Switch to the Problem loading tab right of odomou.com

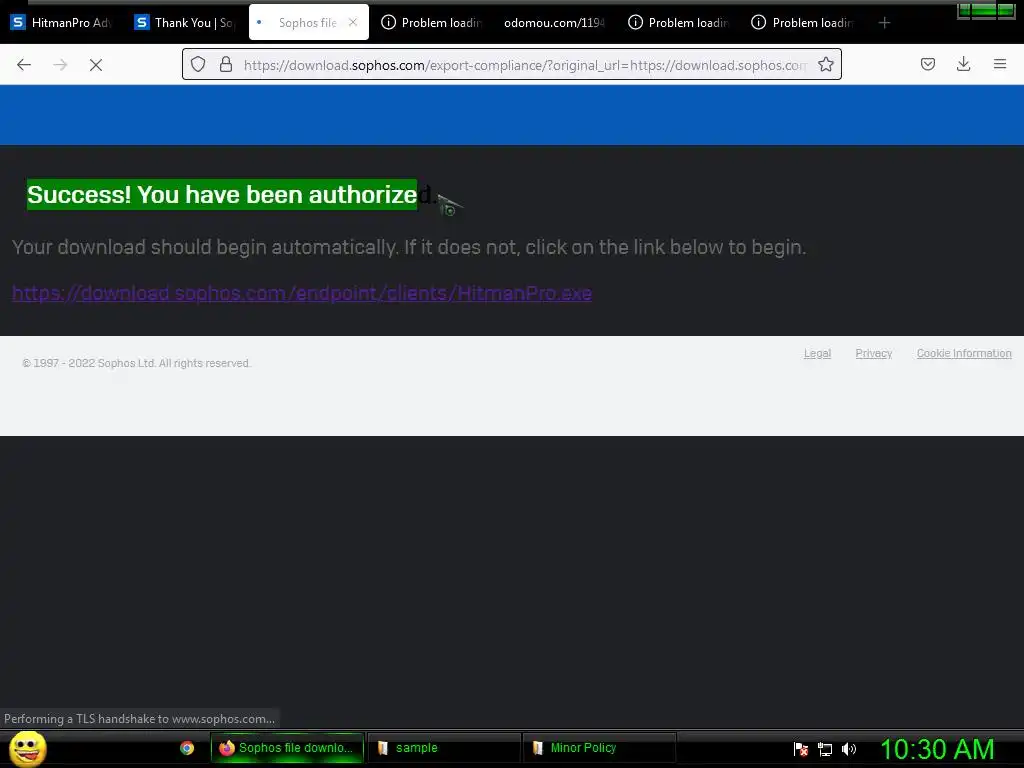point(679,23)
